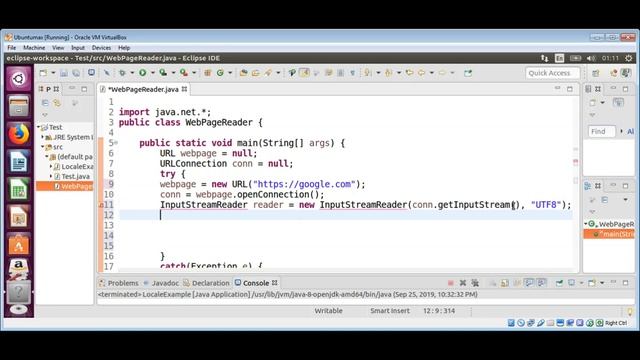The image size is (640, 360).
Task: Click the External Tools run icon
Action: click(x=184, y=73)
